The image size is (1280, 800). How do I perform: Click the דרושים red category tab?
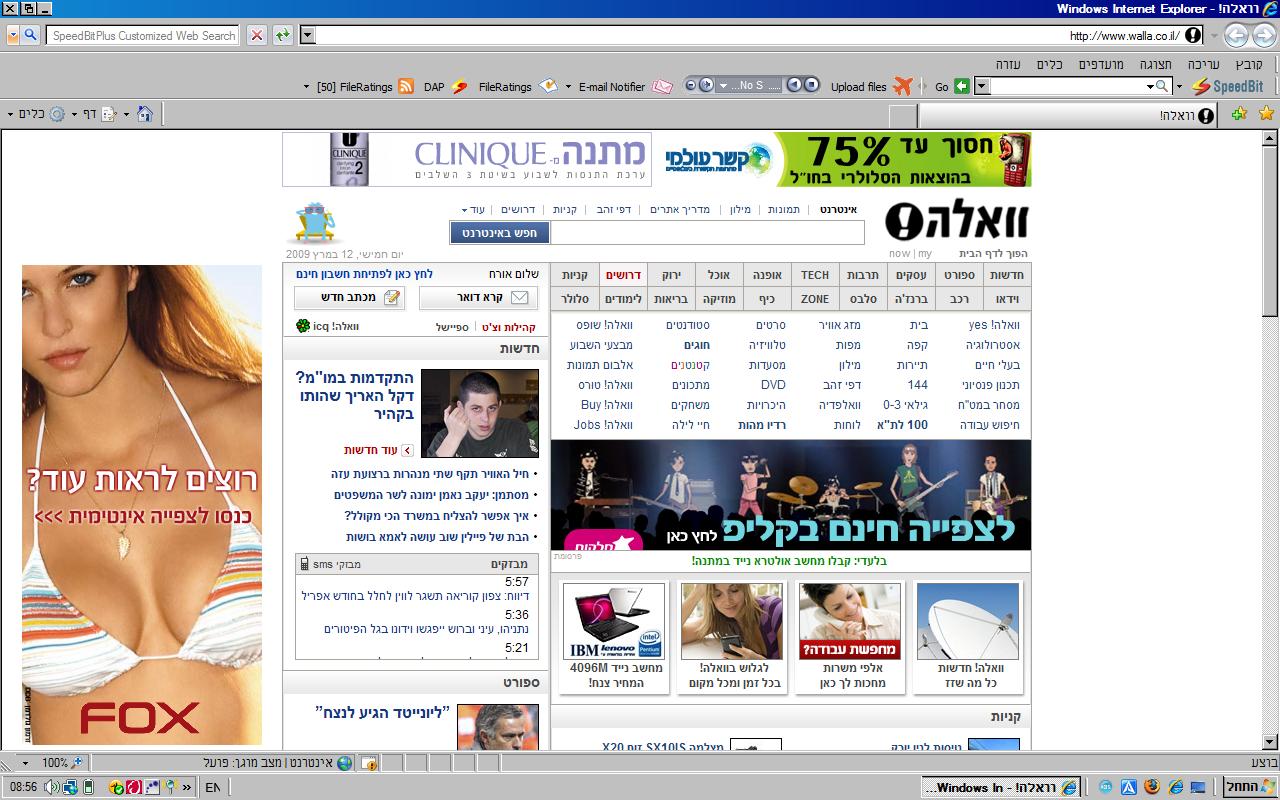(623, 275)
